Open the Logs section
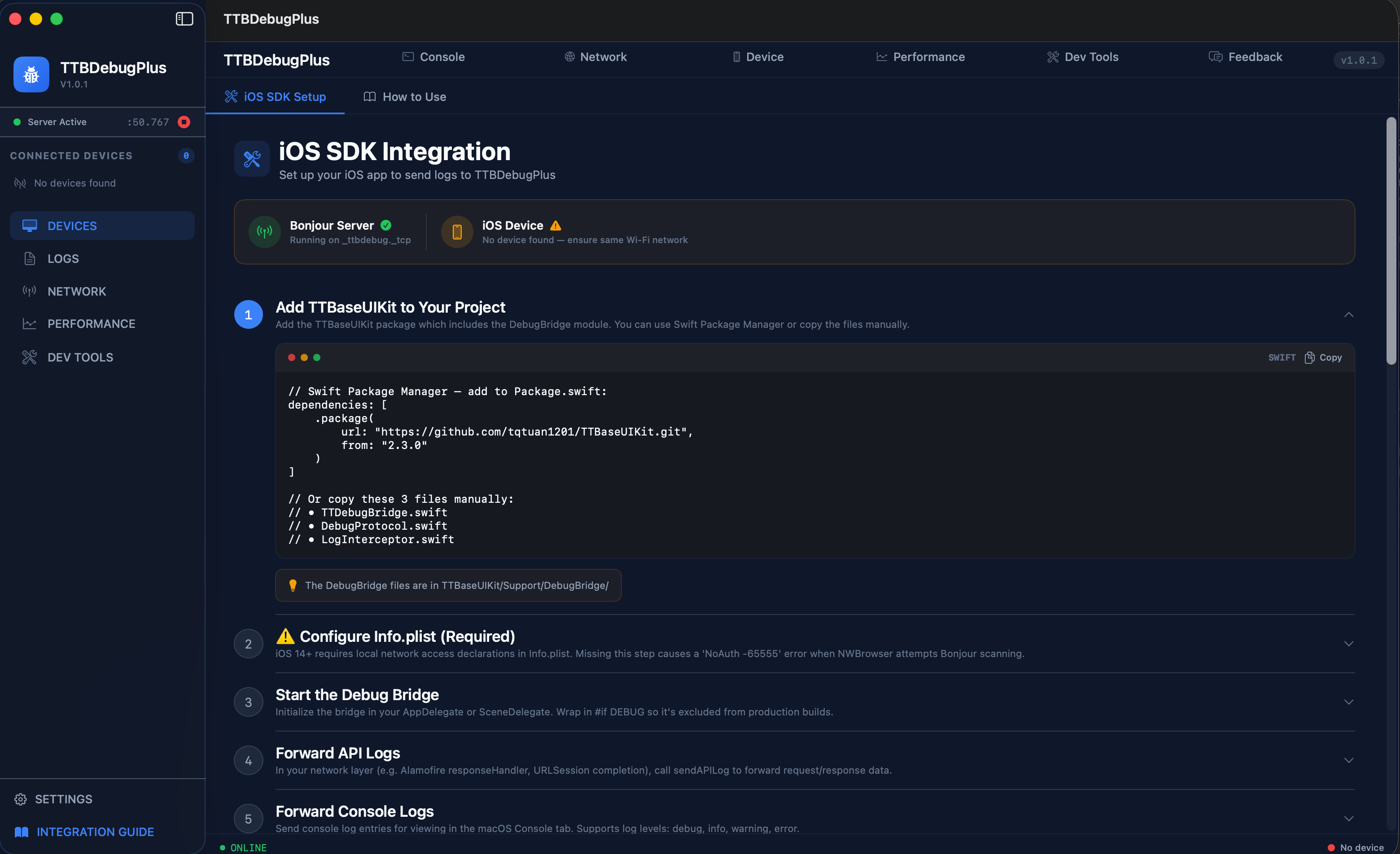This screenshot has width=1400, height=854. 63,258
